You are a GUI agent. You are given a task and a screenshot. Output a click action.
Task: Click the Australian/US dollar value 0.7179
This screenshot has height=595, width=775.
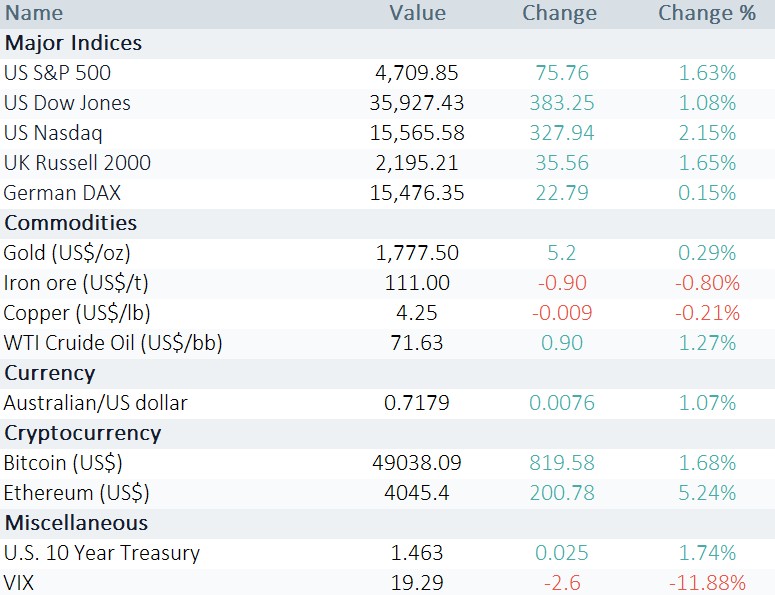tap(417, 403)
